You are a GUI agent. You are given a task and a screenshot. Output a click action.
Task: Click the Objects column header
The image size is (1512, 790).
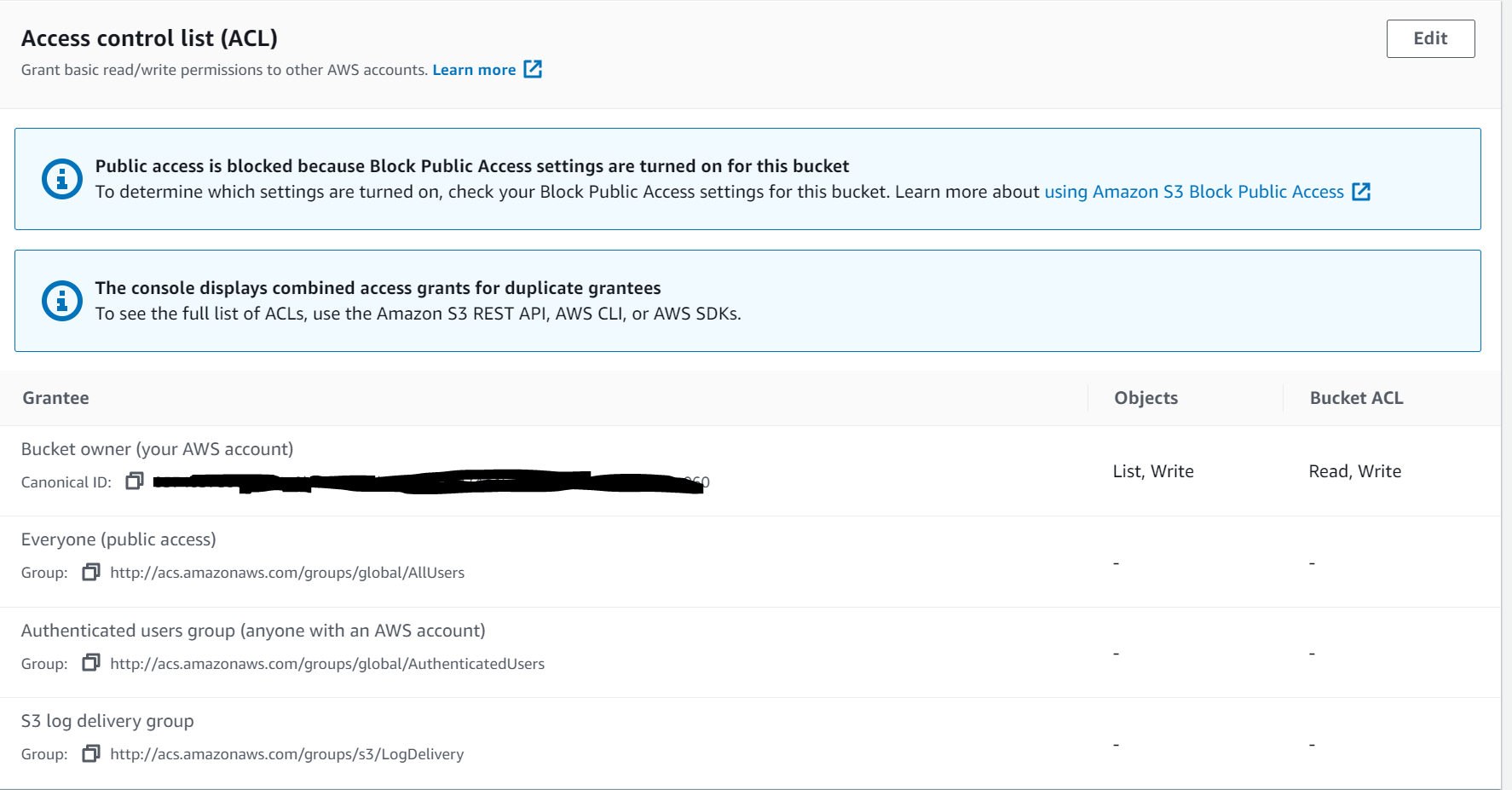click(x=1146, y=398)
